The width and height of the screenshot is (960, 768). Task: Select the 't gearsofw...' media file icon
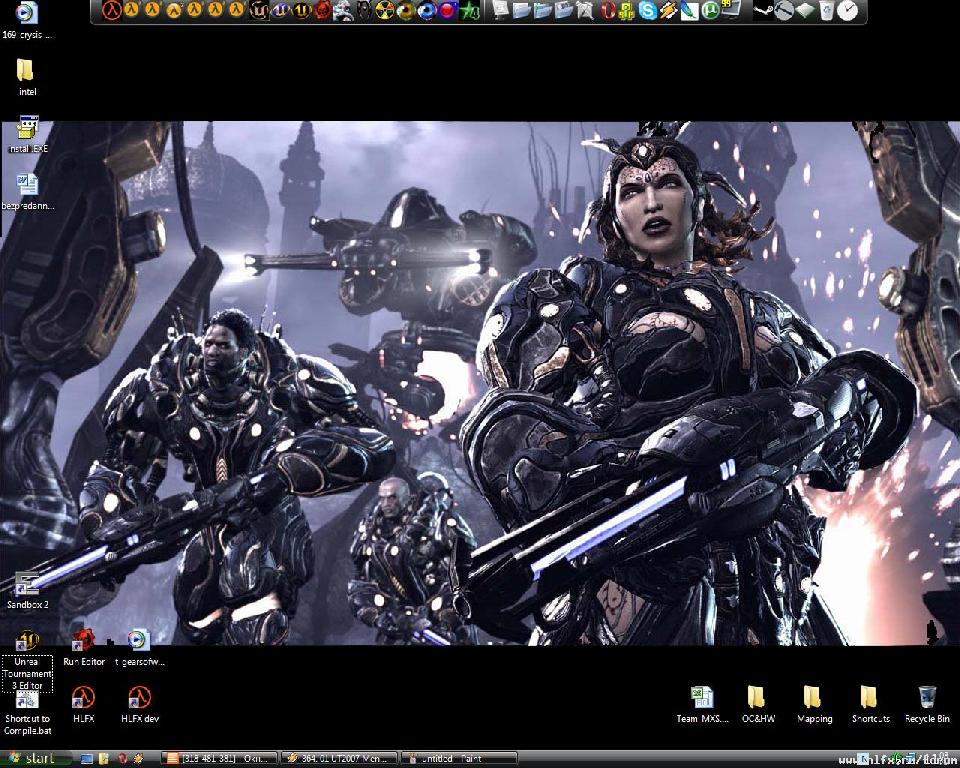(140, 648)
